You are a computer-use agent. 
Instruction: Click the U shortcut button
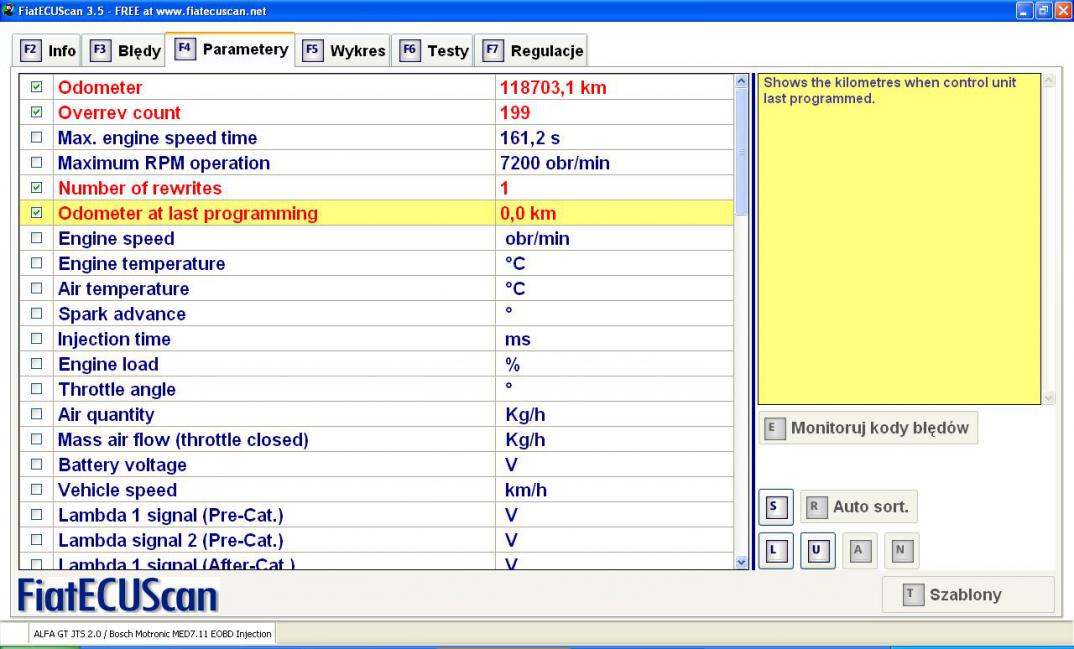[x=816, y=551]
